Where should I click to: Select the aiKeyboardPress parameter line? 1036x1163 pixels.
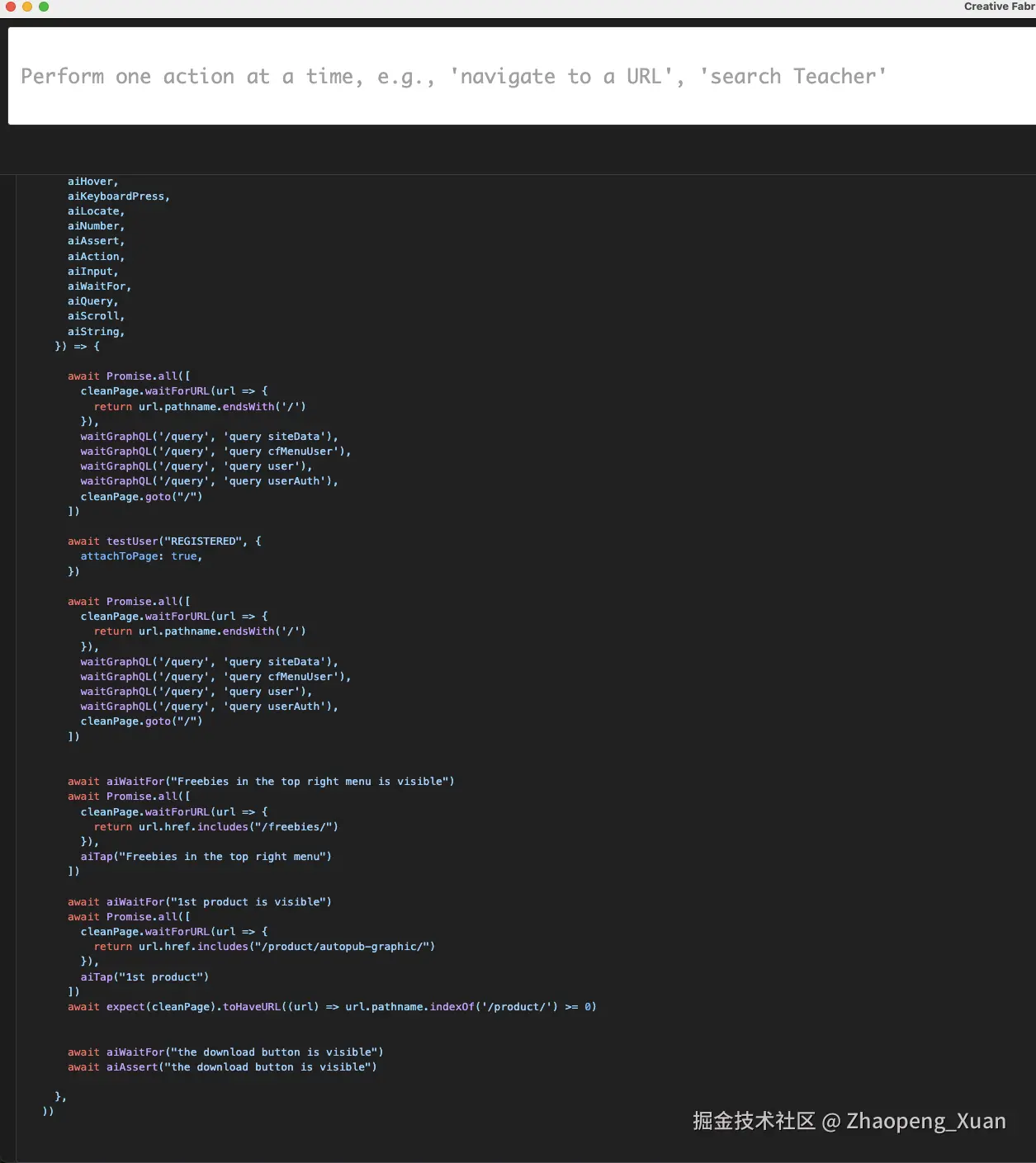[119, 196]
